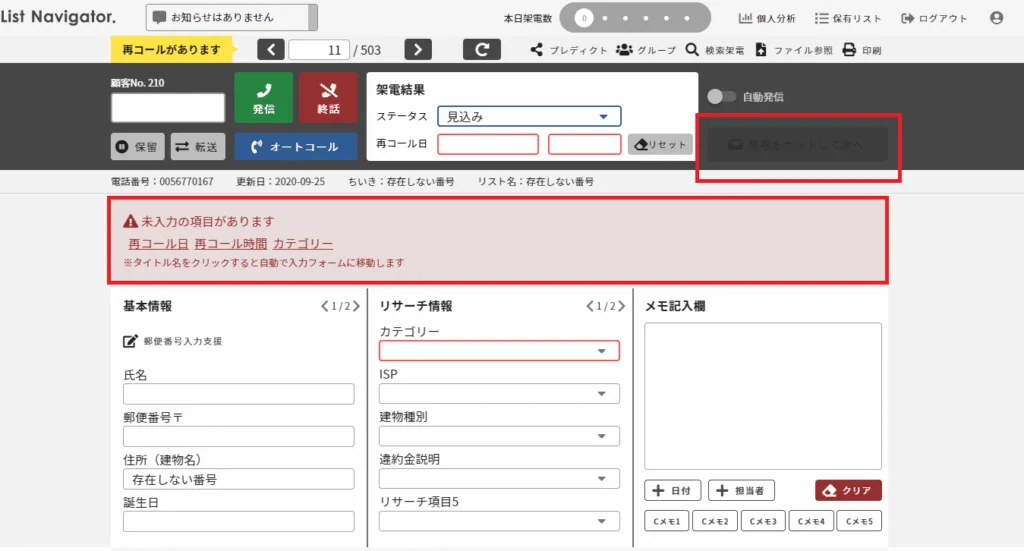Go to previous page of 基本情報
This screenshot has height=551, width=1024.
tap(325, 306)
